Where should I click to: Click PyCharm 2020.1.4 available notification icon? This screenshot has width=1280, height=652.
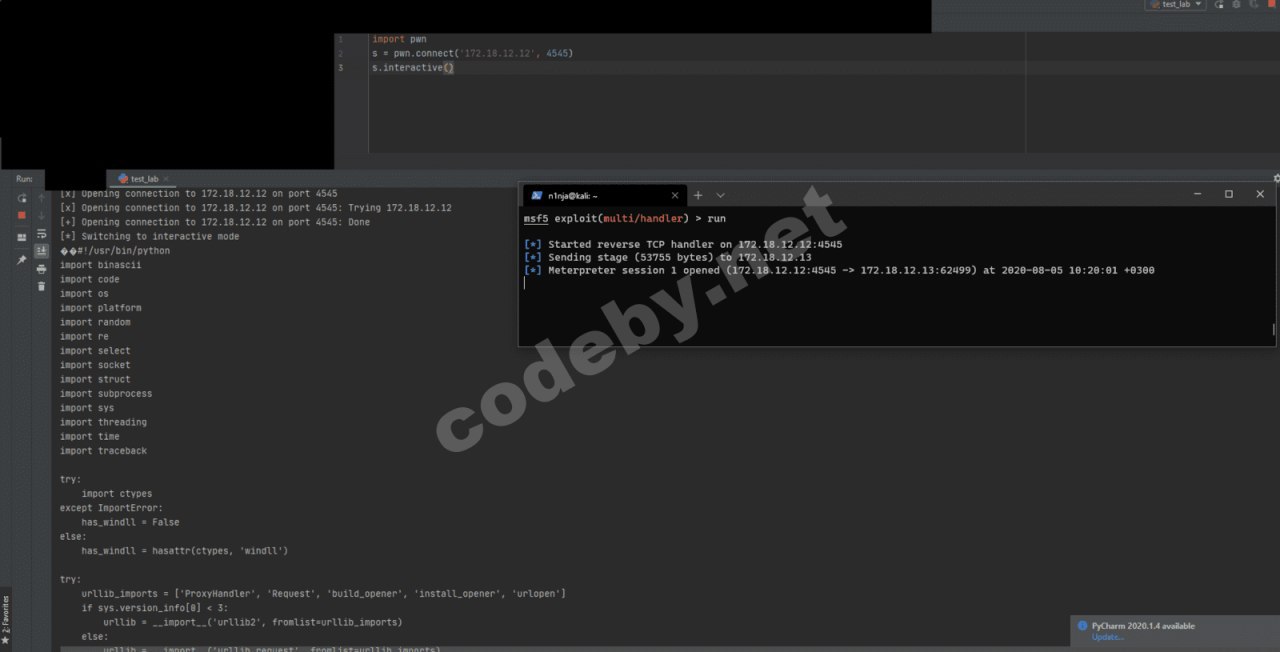1082,626
